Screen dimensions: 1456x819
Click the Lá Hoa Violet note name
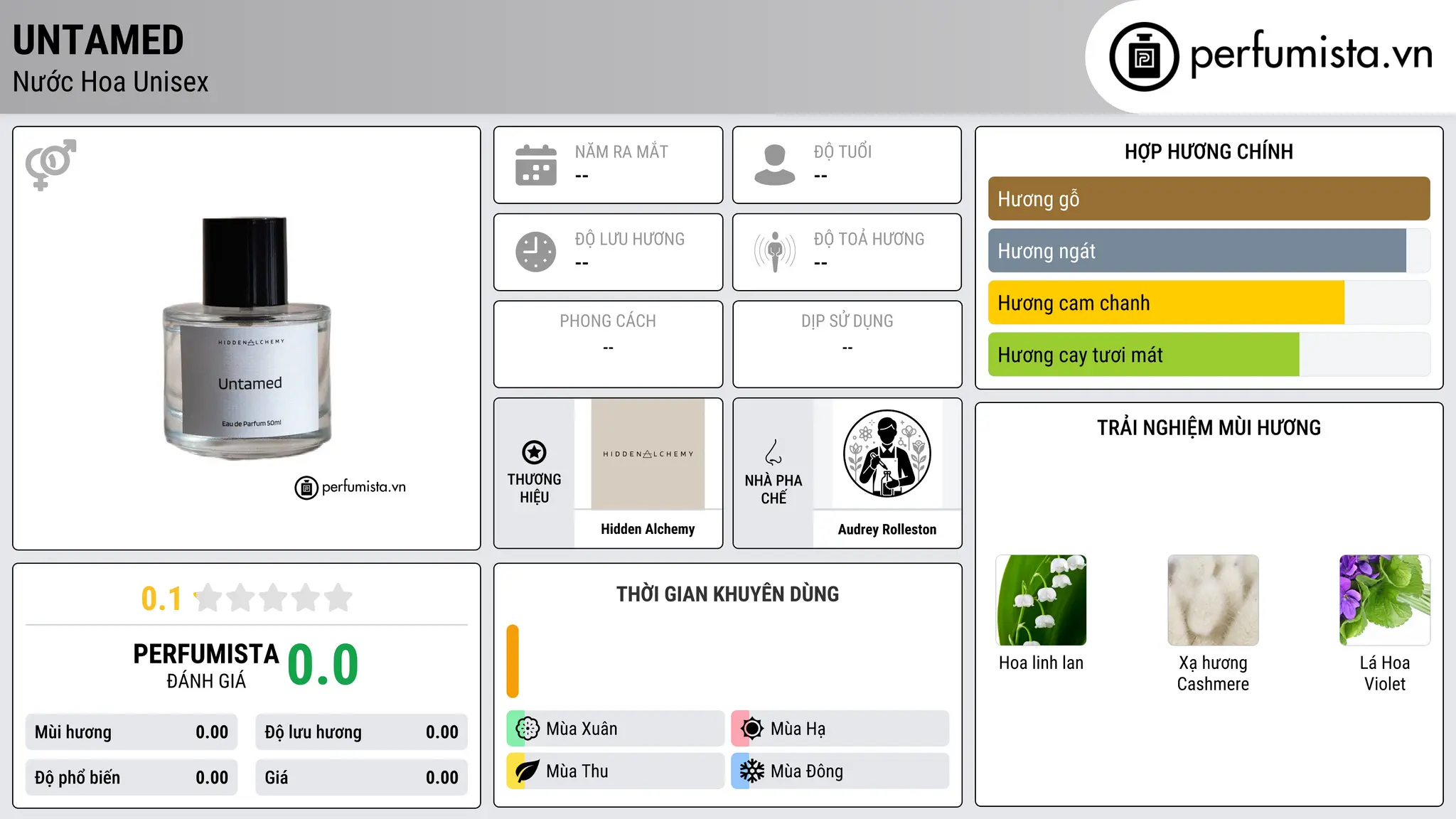[1385, 673]
